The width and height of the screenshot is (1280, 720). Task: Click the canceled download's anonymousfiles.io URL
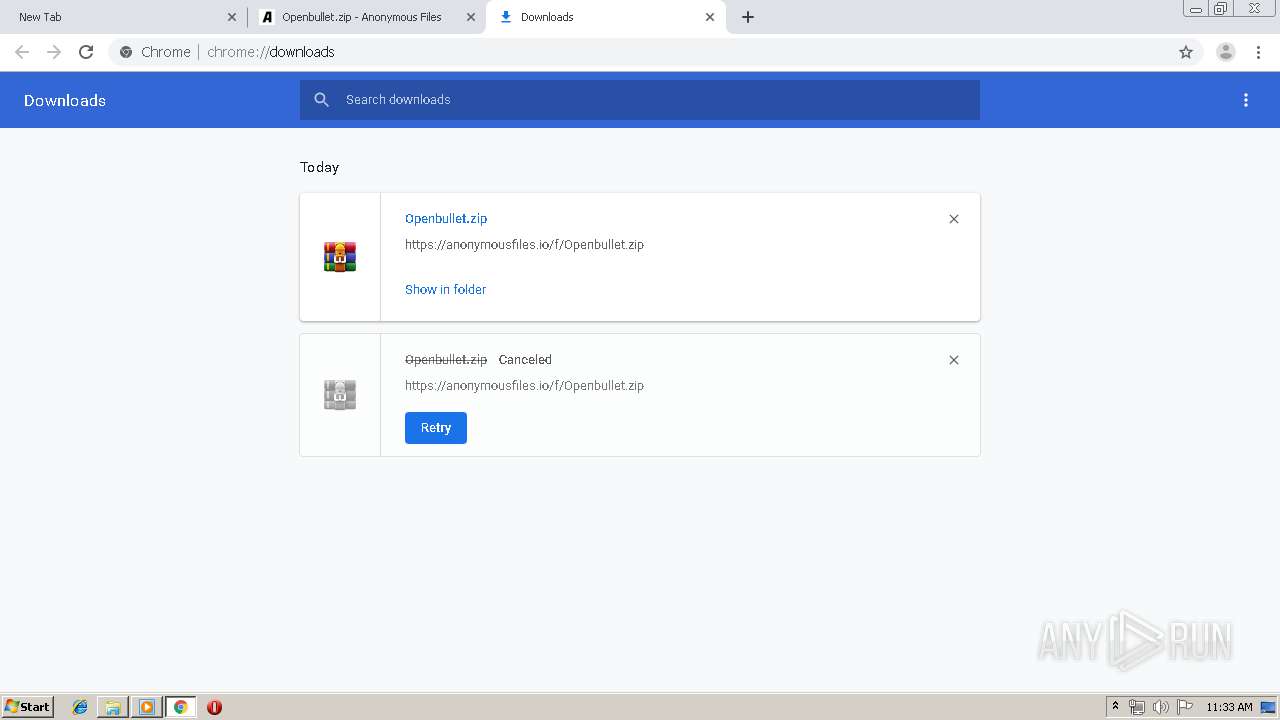point(524,385)
